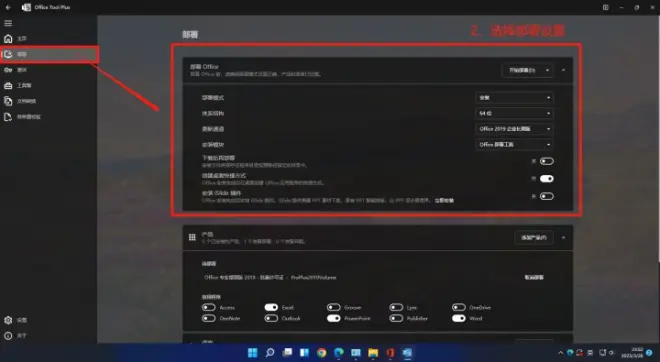Viewport: 660px width, 362px height.
Task: Click cancel deployment for ProPlus2019Volume
Action: point(534,277)
